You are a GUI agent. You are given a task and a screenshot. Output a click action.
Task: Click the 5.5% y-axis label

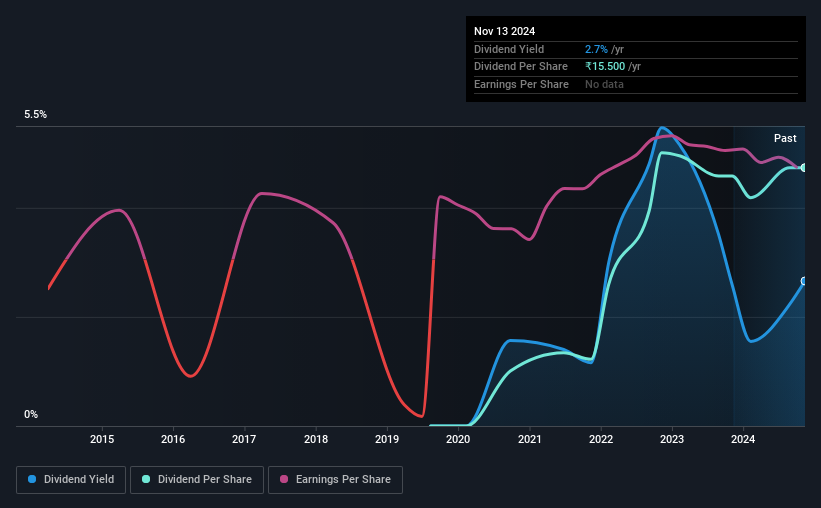click(x=35, y=114)
